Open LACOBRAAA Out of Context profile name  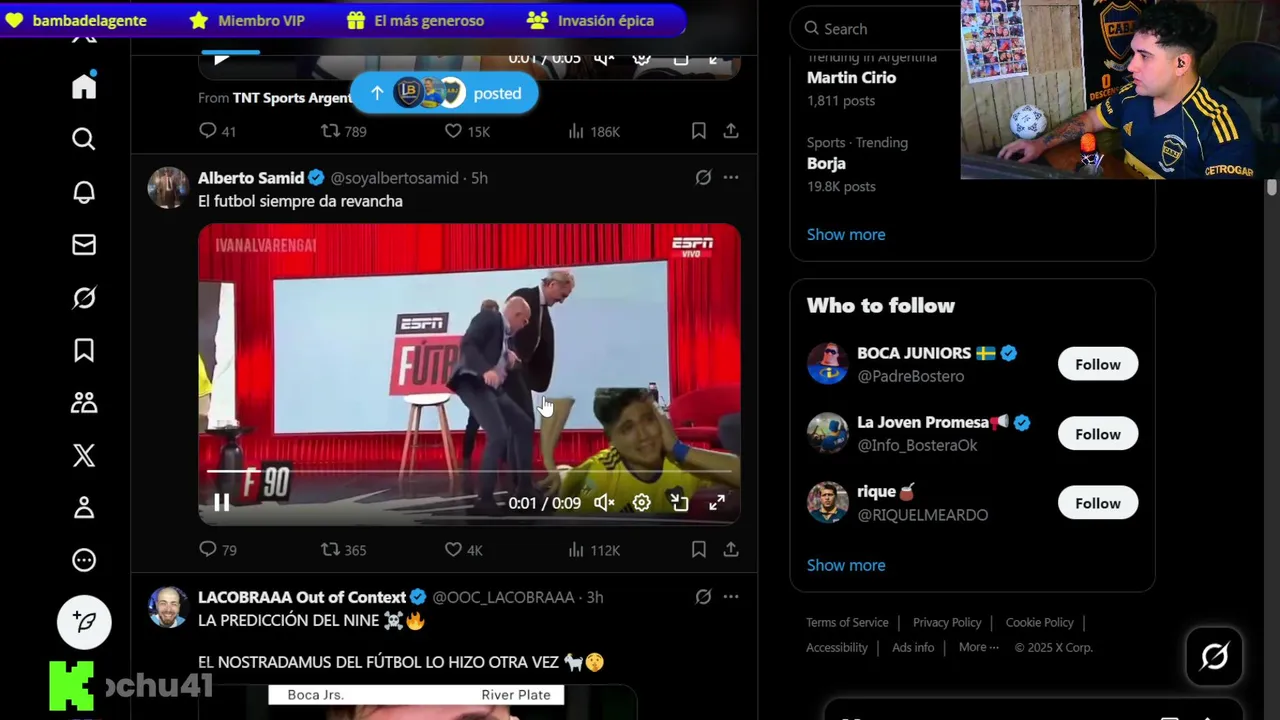coord(302,597)
